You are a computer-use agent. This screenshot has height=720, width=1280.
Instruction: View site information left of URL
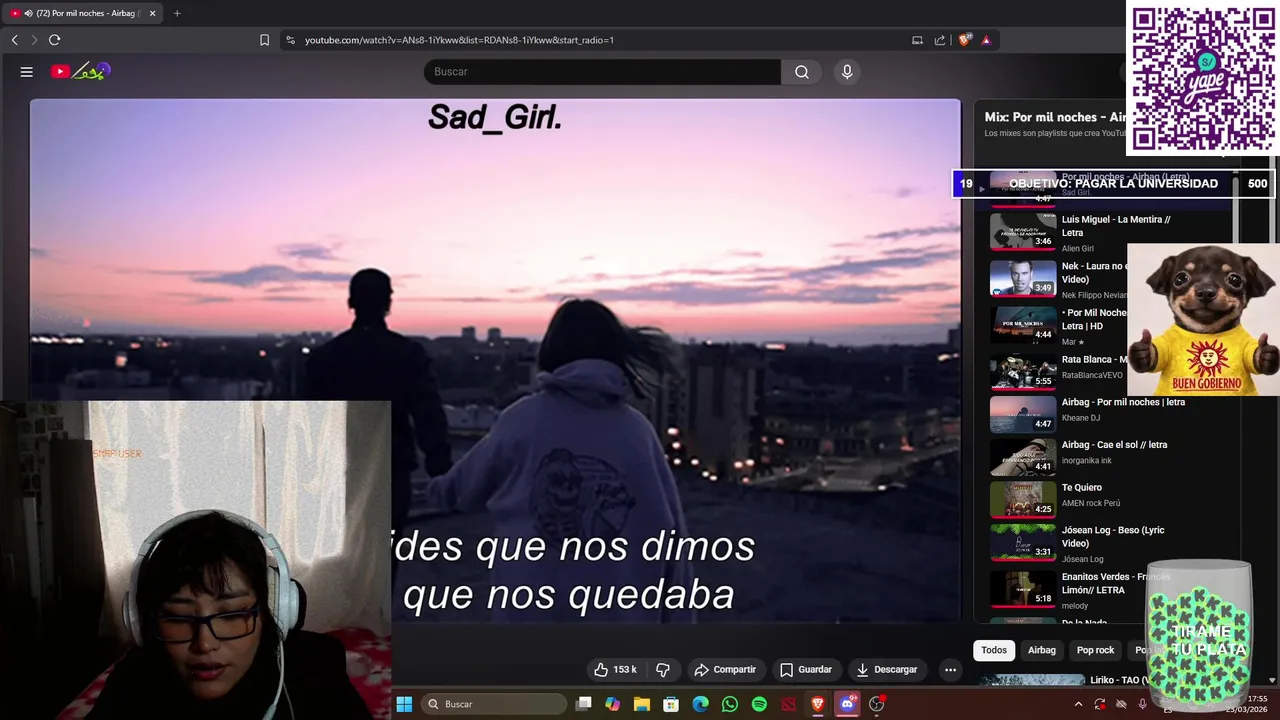click(x=290, y=40)
